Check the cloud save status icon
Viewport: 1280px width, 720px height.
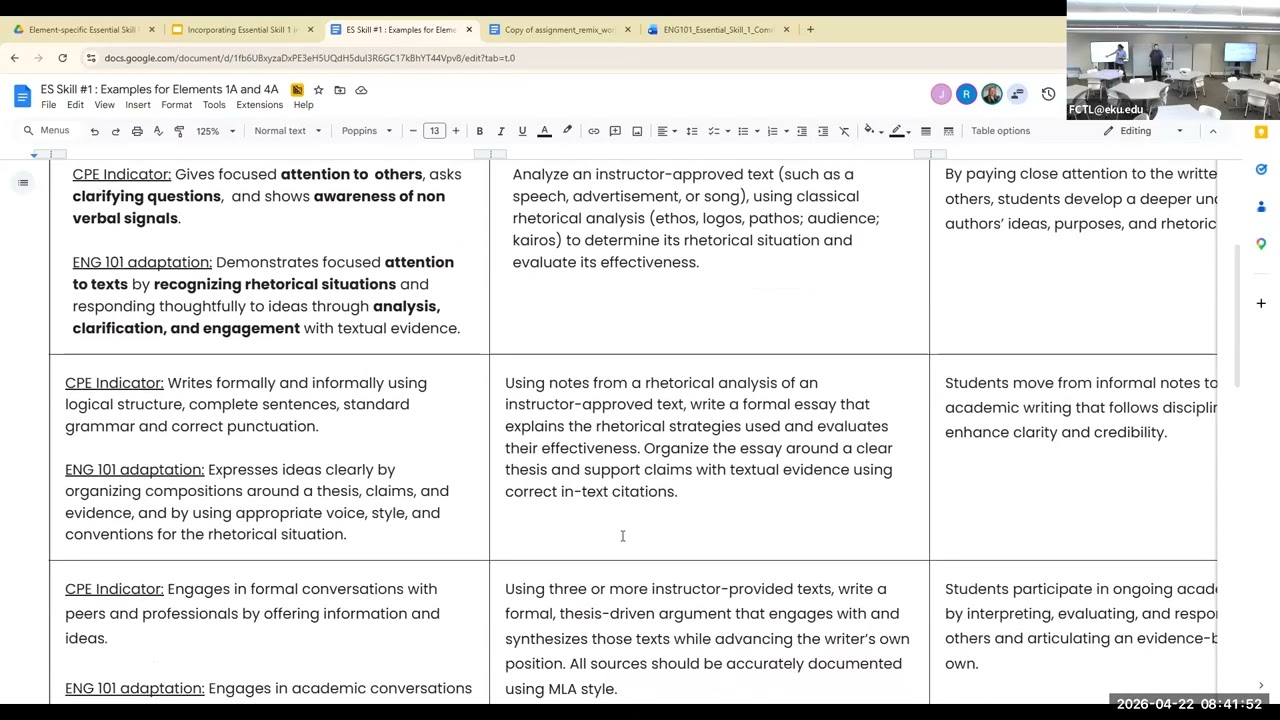(361, 90)
